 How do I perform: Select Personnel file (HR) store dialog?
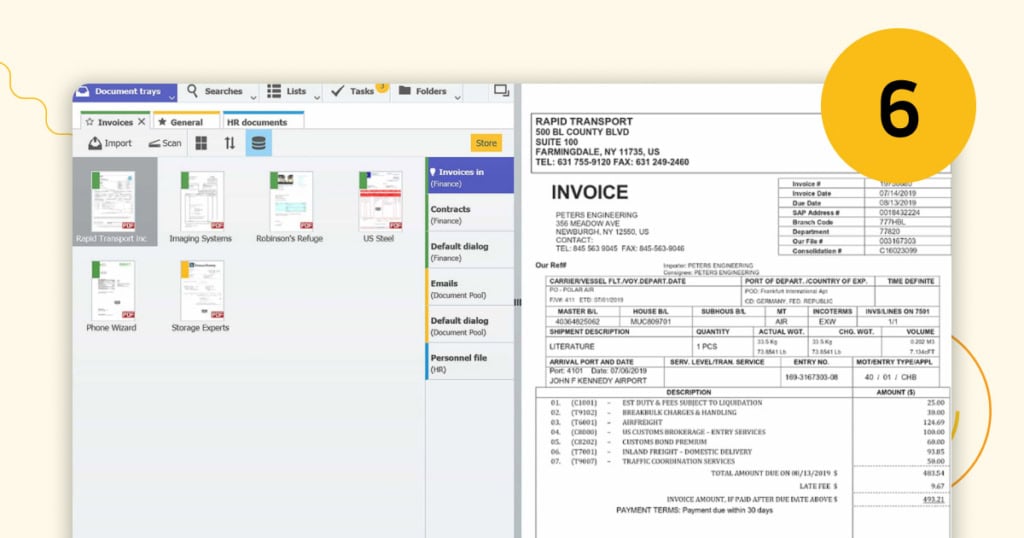point(470,362)
